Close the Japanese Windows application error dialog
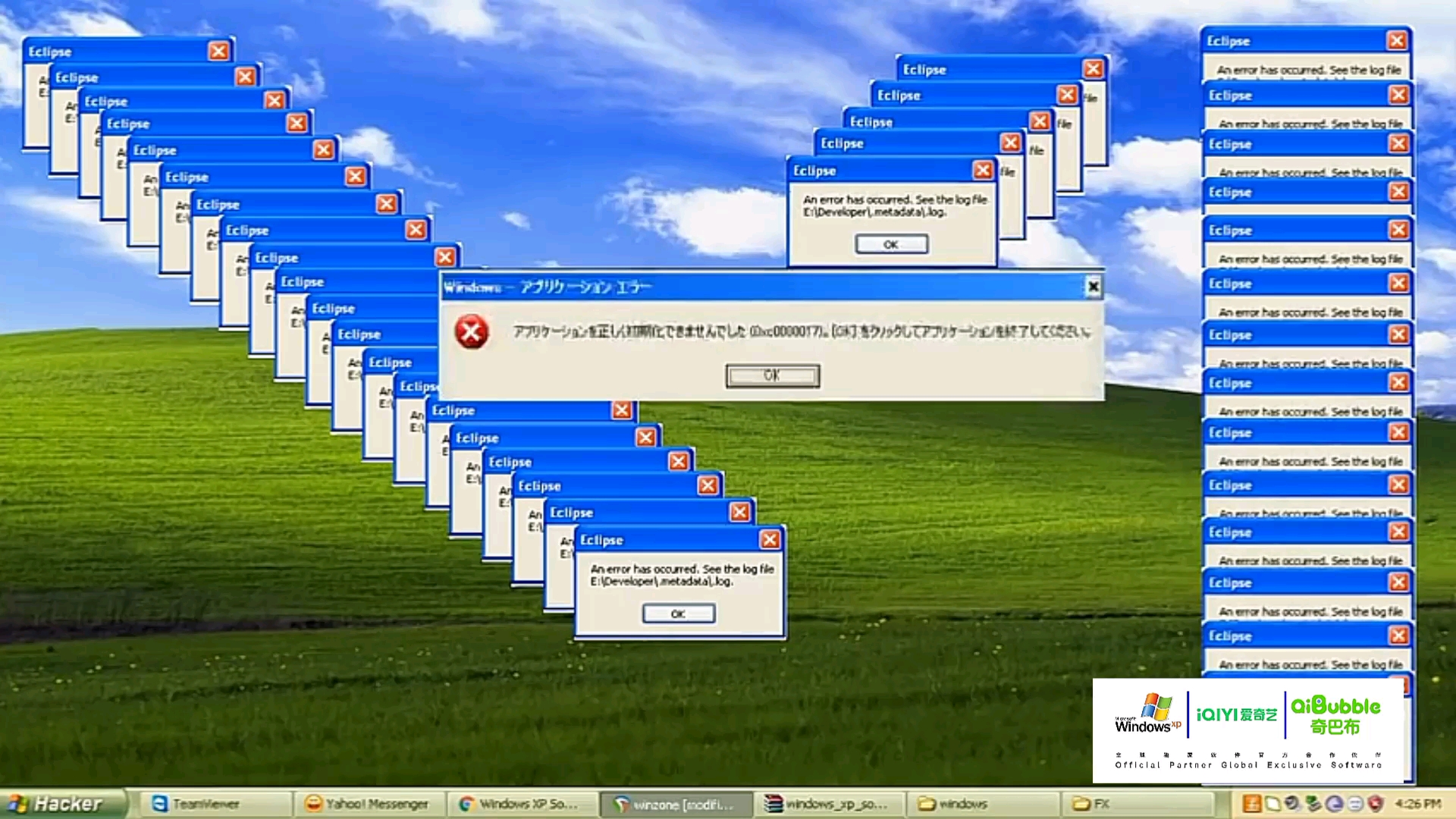The height and width of the screenshot is (819, 1456). coord(1093,286)
